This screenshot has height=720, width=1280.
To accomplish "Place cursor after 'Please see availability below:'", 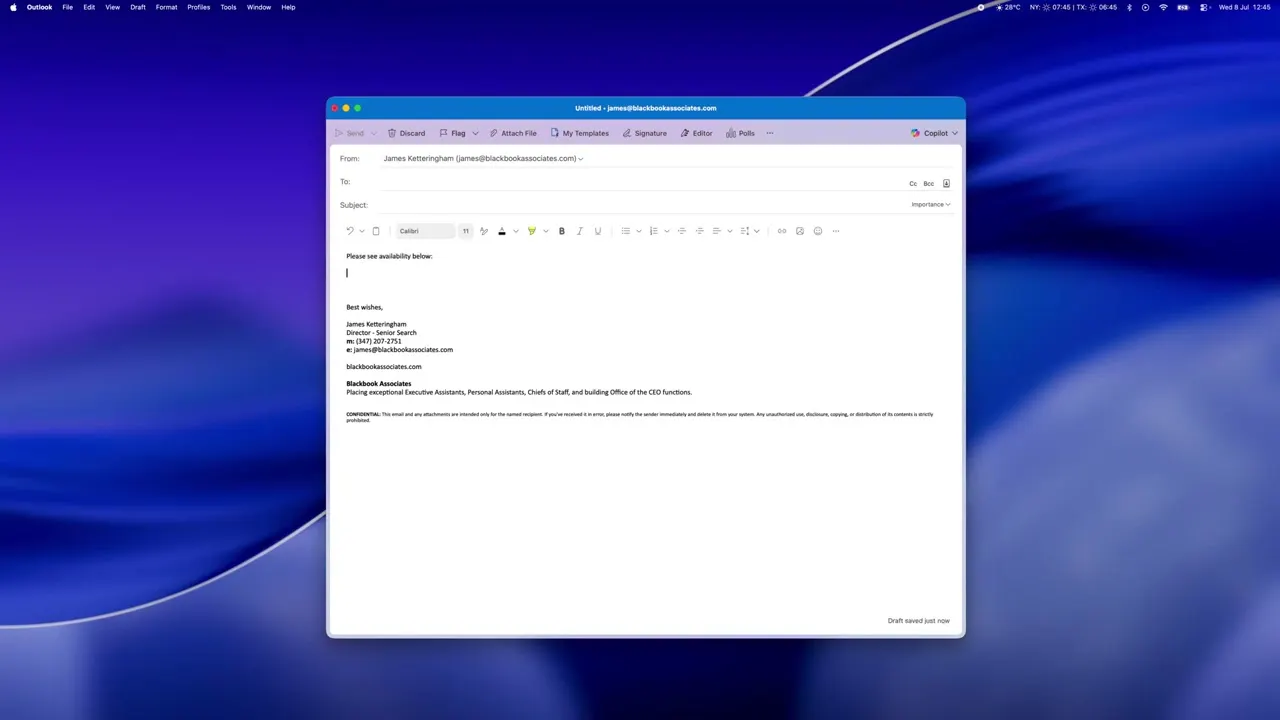I will pyautogui.click(x=434, y=256).
